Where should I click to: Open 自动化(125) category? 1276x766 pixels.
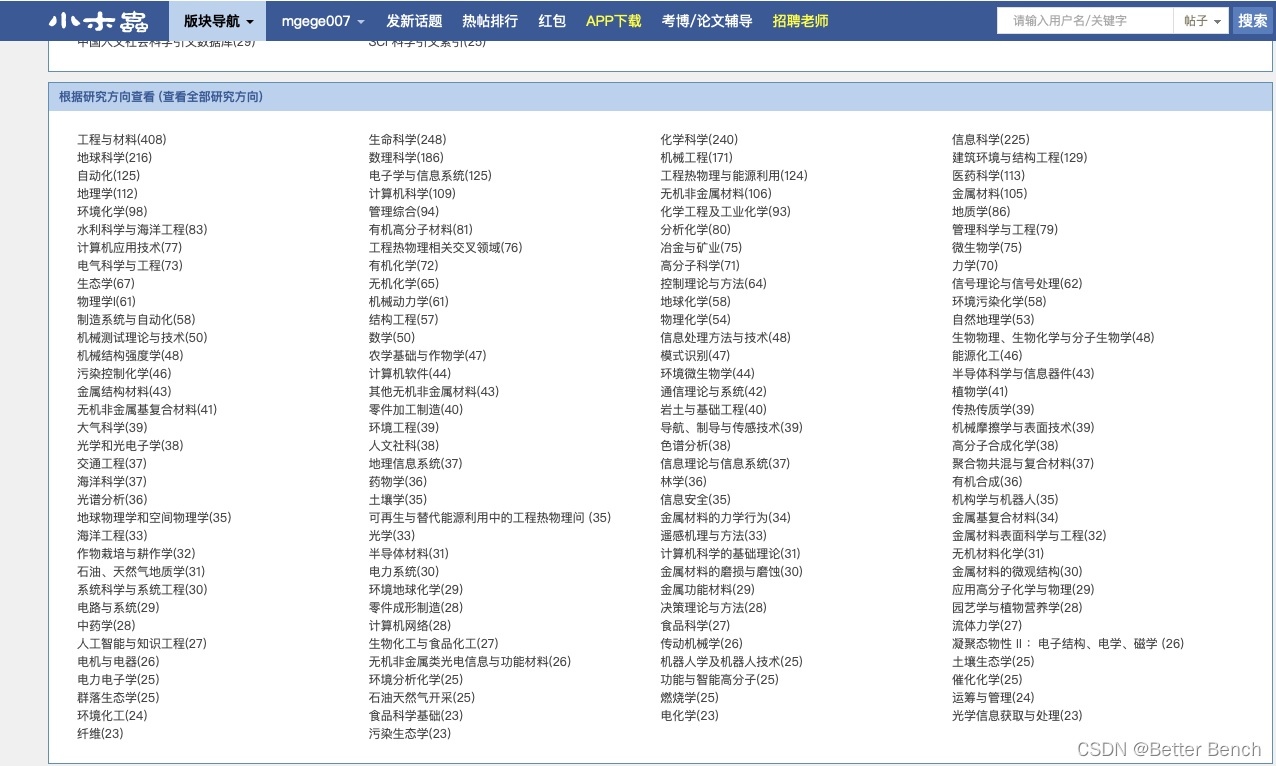(109, 176)
